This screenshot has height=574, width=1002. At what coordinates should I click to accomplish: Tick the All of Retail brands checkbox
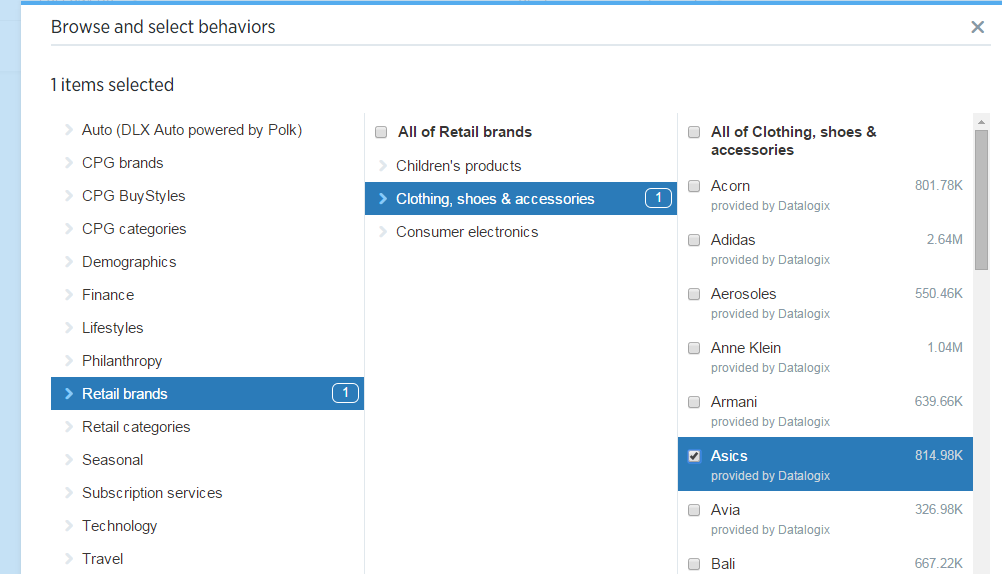[381, 132]
